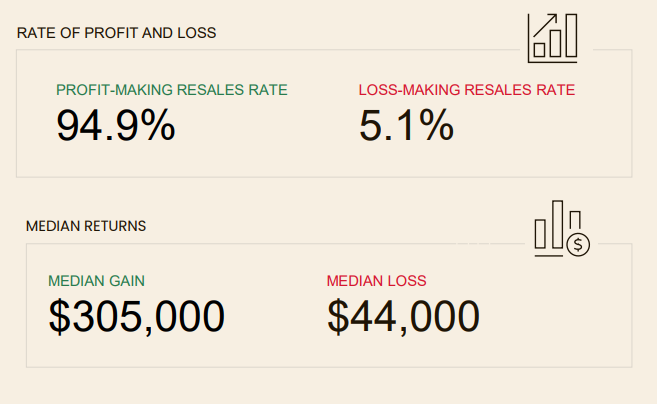Select the $305,000 median gain figure
The height and width of the screenshot is (404, 657).
pyautogui.click(x=137, y=317)
